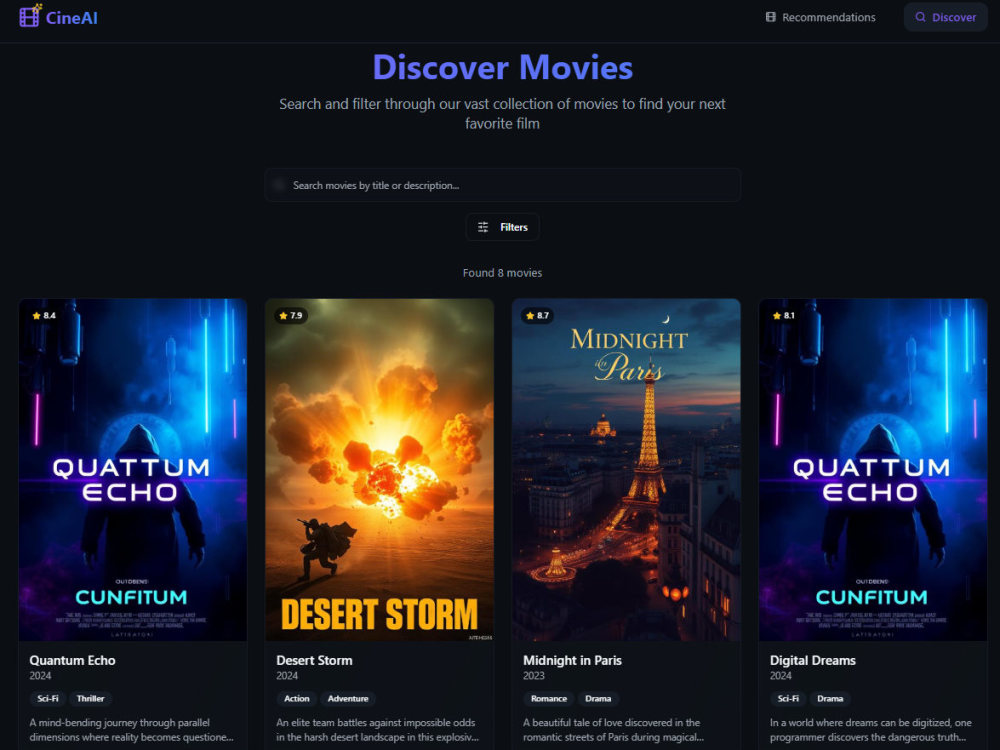1000x750 pixels.
Task: Click the 7.9 star rating badge
Action: [x=291, y=316]
